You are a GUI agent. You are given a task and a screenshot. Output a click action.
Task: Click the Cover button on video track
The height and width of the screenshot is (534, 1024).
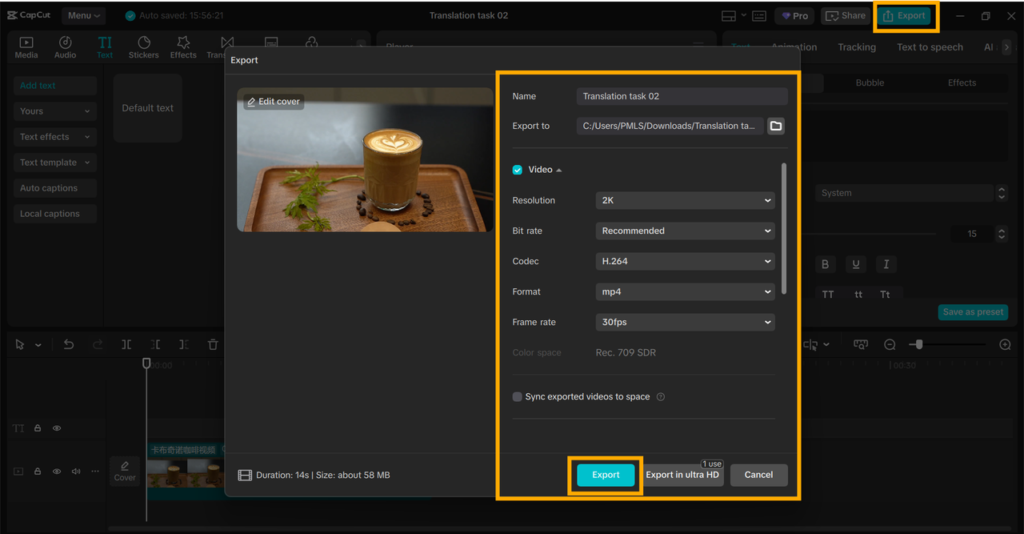click(125, 471)
